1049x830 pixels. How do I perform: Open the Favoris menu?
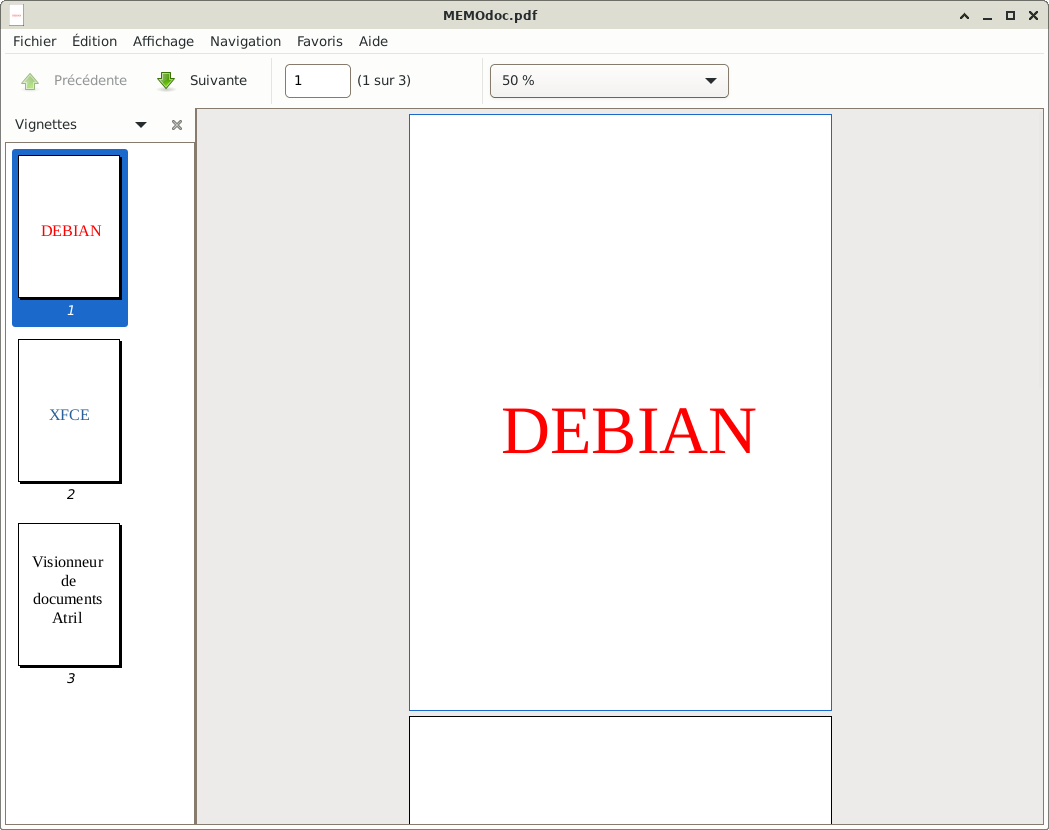(320, 41)
